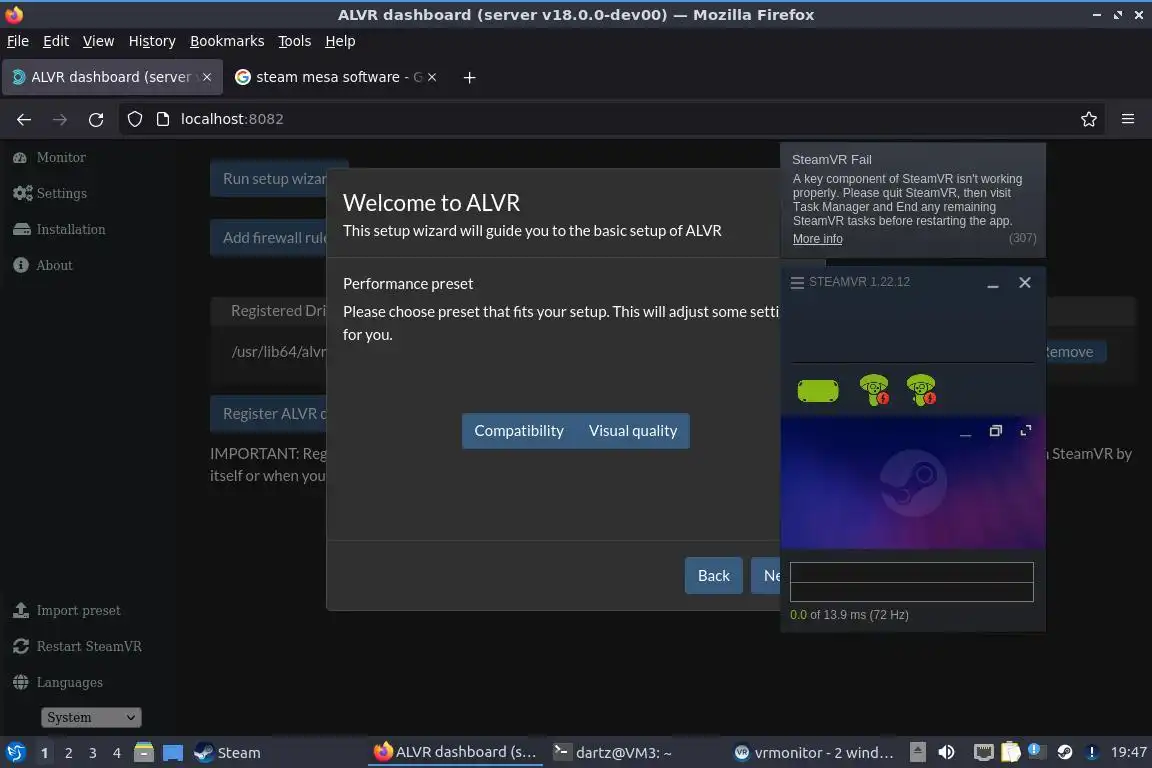Screen dimensions: 1152x768
Task: Click the Register ALVR driver button
Action: click(269, 414)
